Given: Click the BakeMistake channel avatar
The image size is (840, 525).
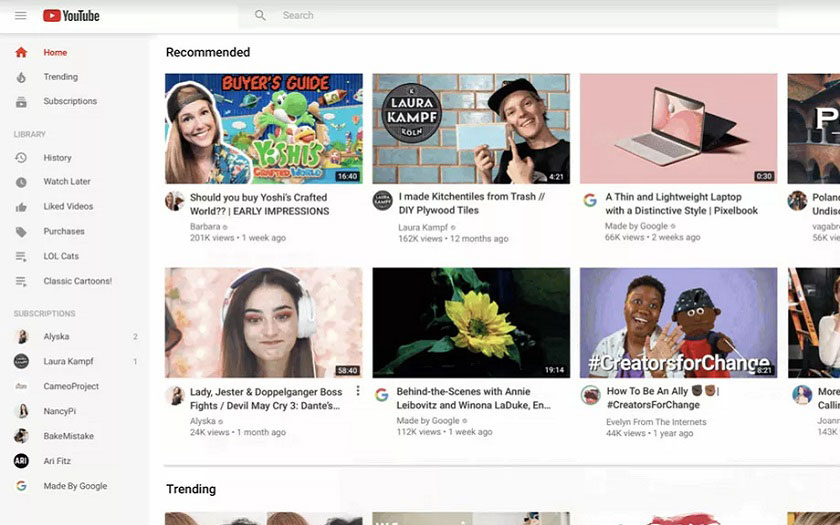Looking at the screenshot, I should pos(21,436).
